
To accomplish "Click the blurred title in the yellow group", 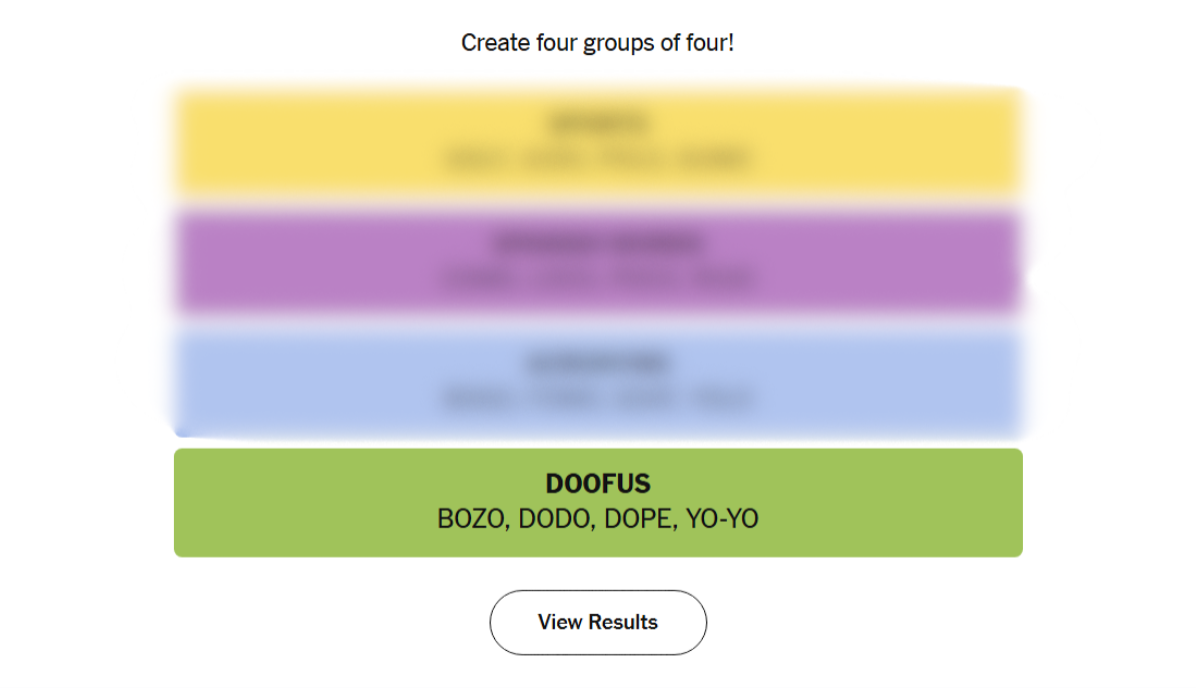I will [x=597, y=124].
